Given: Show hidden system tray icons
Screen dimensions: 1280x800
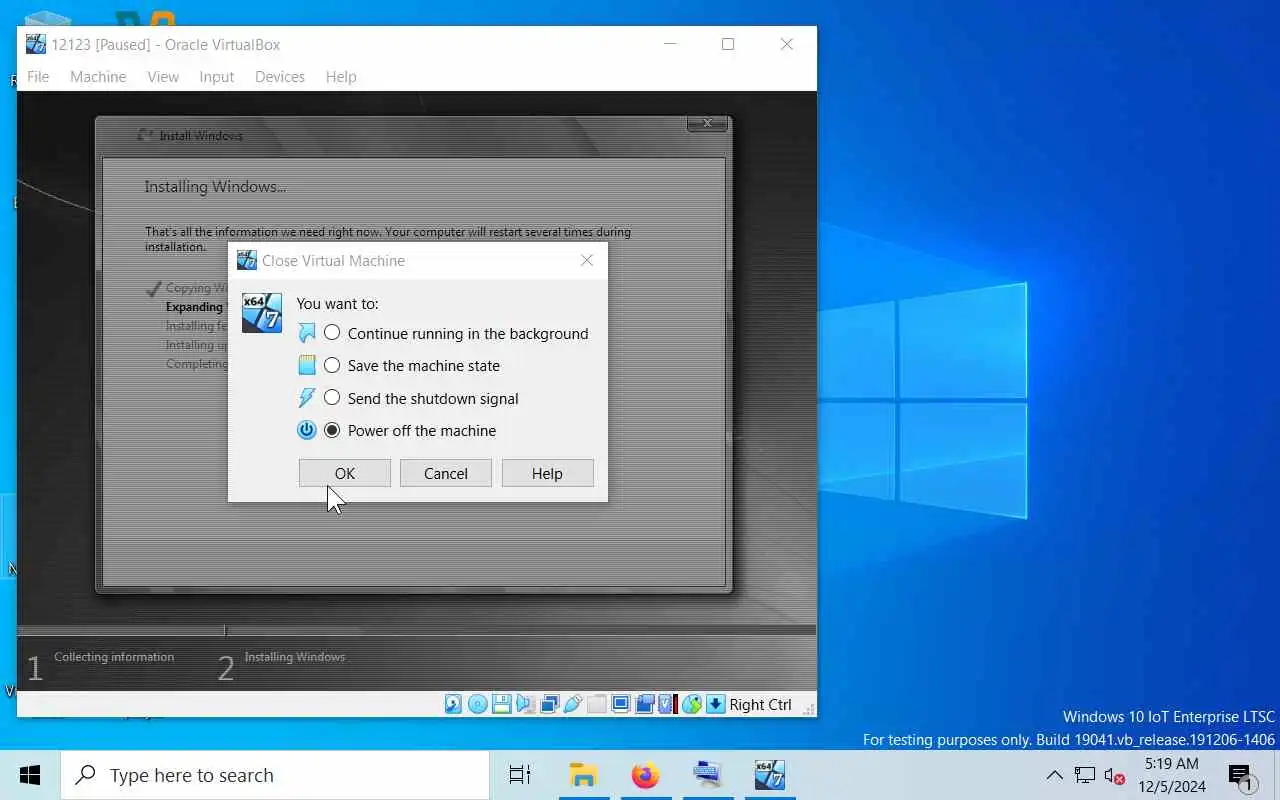Looking at the screenshot, I should (x=1054, y=775).
